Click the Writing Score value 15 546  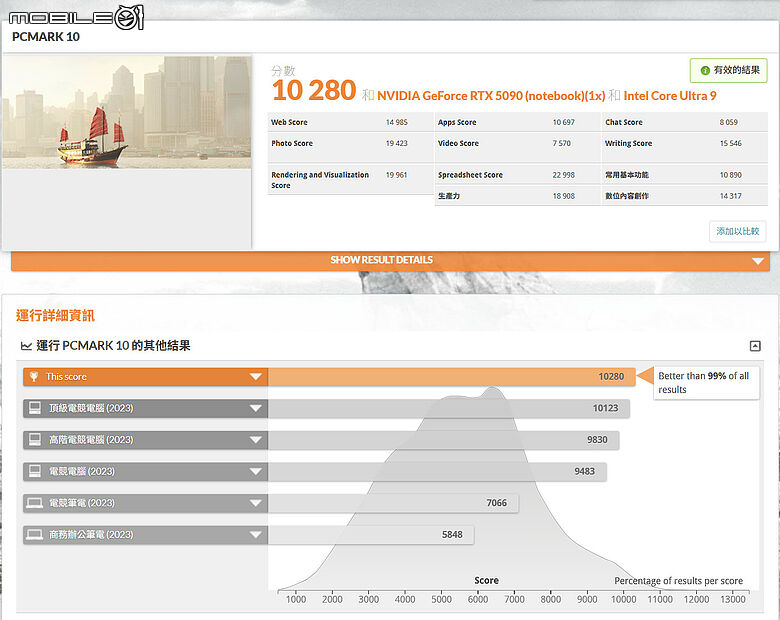[x=731, y=143]
